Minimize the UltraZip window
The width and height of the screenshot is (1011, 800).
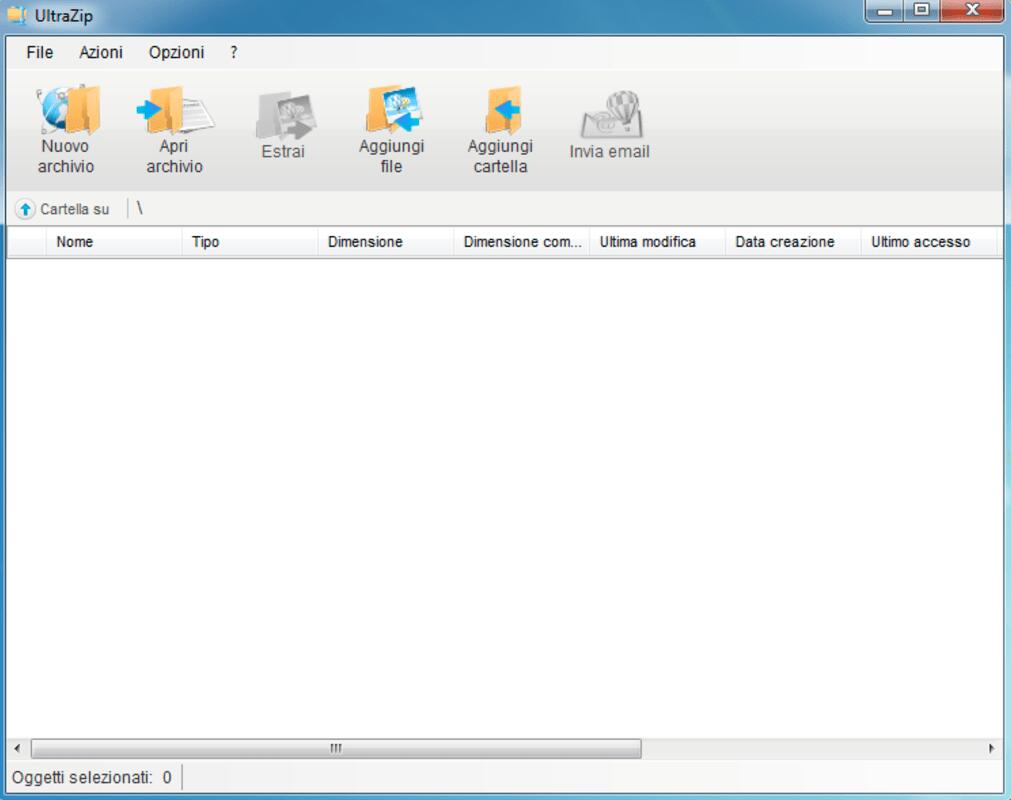pos(885,11)
